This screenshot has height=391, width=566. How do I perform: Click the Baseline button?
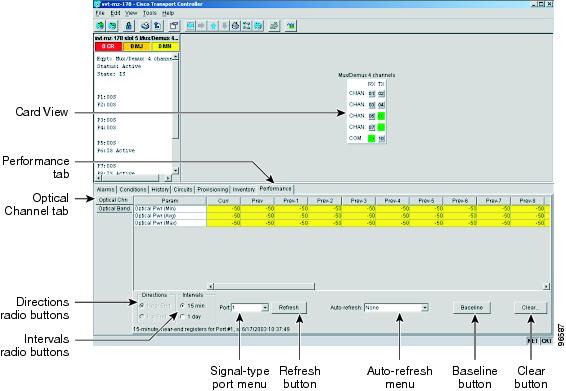[471, 308]
